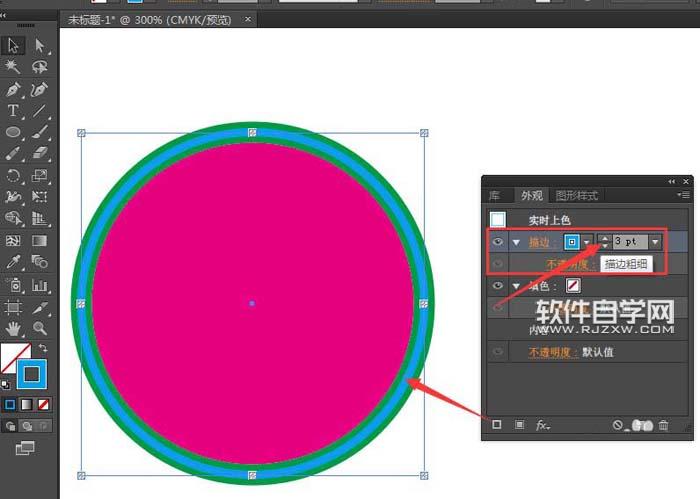The image size is (700, 499).
Task: Toggle visibility eye of 不透明度 默认值 row
Action: click(497, 352)
